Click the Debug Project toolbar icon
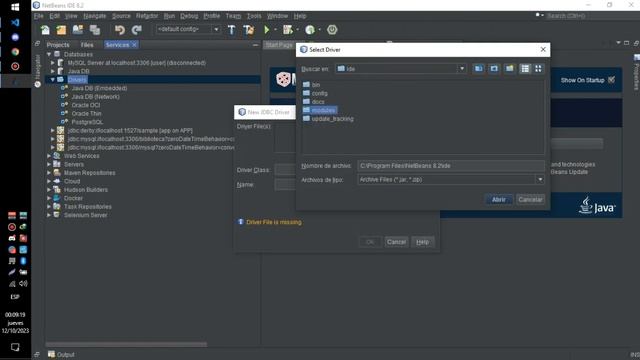 pos(288,30)
